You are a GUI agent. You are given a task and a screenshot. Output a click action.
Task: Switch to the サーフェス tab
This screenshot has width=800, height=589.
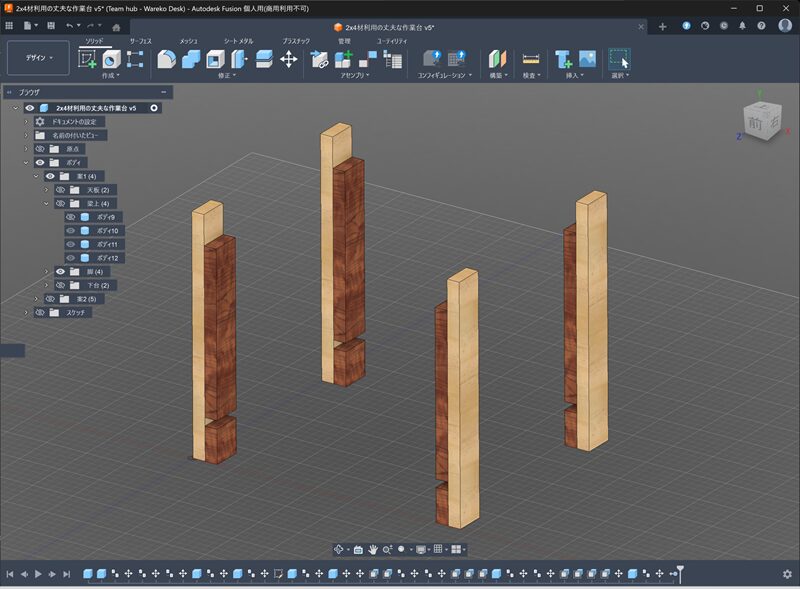[x=140, y=41]
